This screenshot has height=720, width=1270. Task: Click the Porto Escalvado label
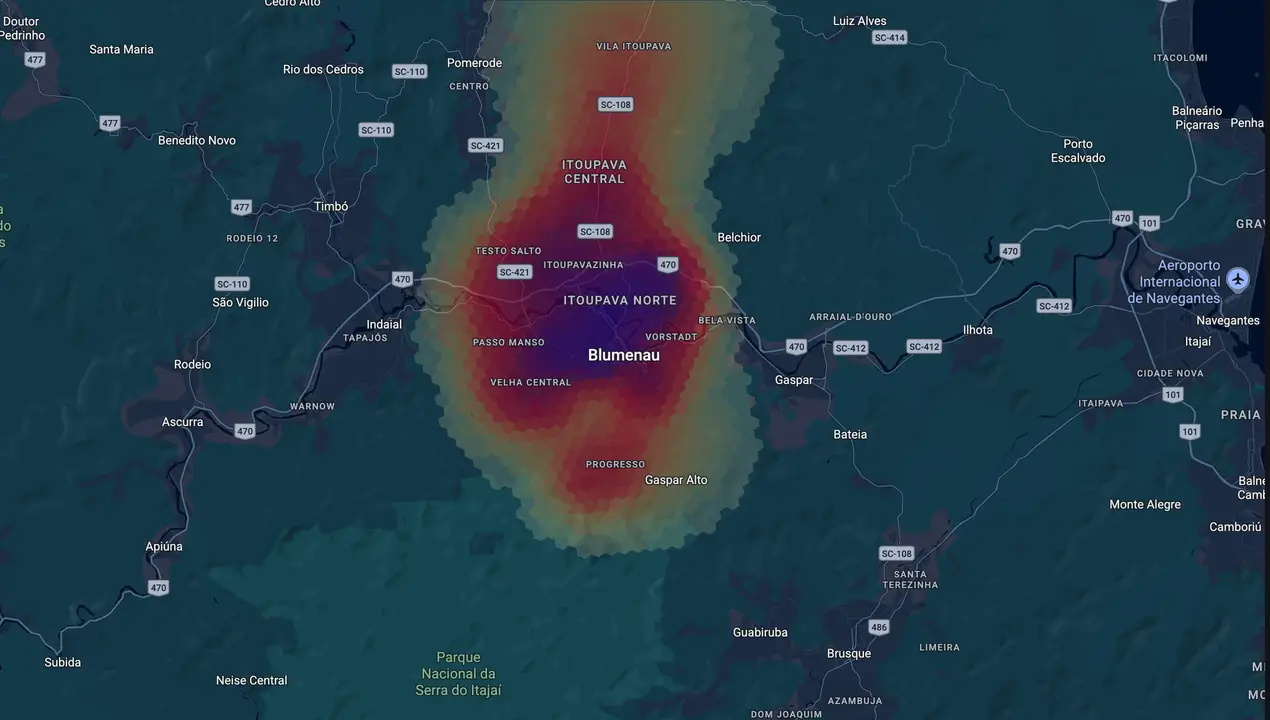[x=1078, y=151]
